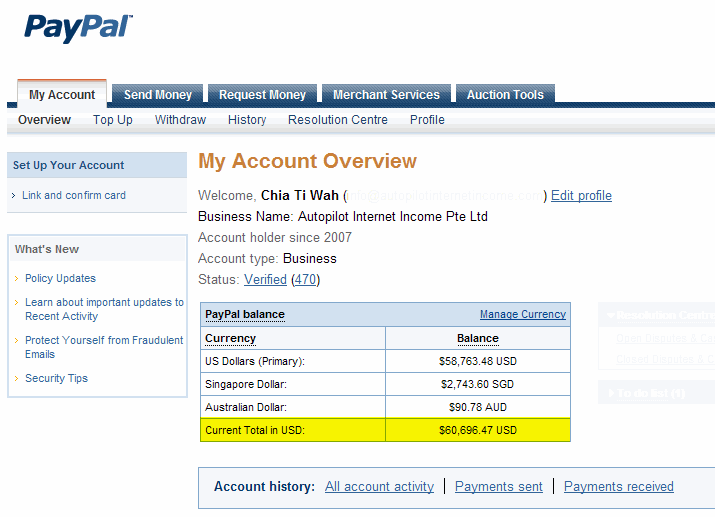715x517 pixels.
Task: Select the $58,763.48 USD balance value
Action: (478, 361)
